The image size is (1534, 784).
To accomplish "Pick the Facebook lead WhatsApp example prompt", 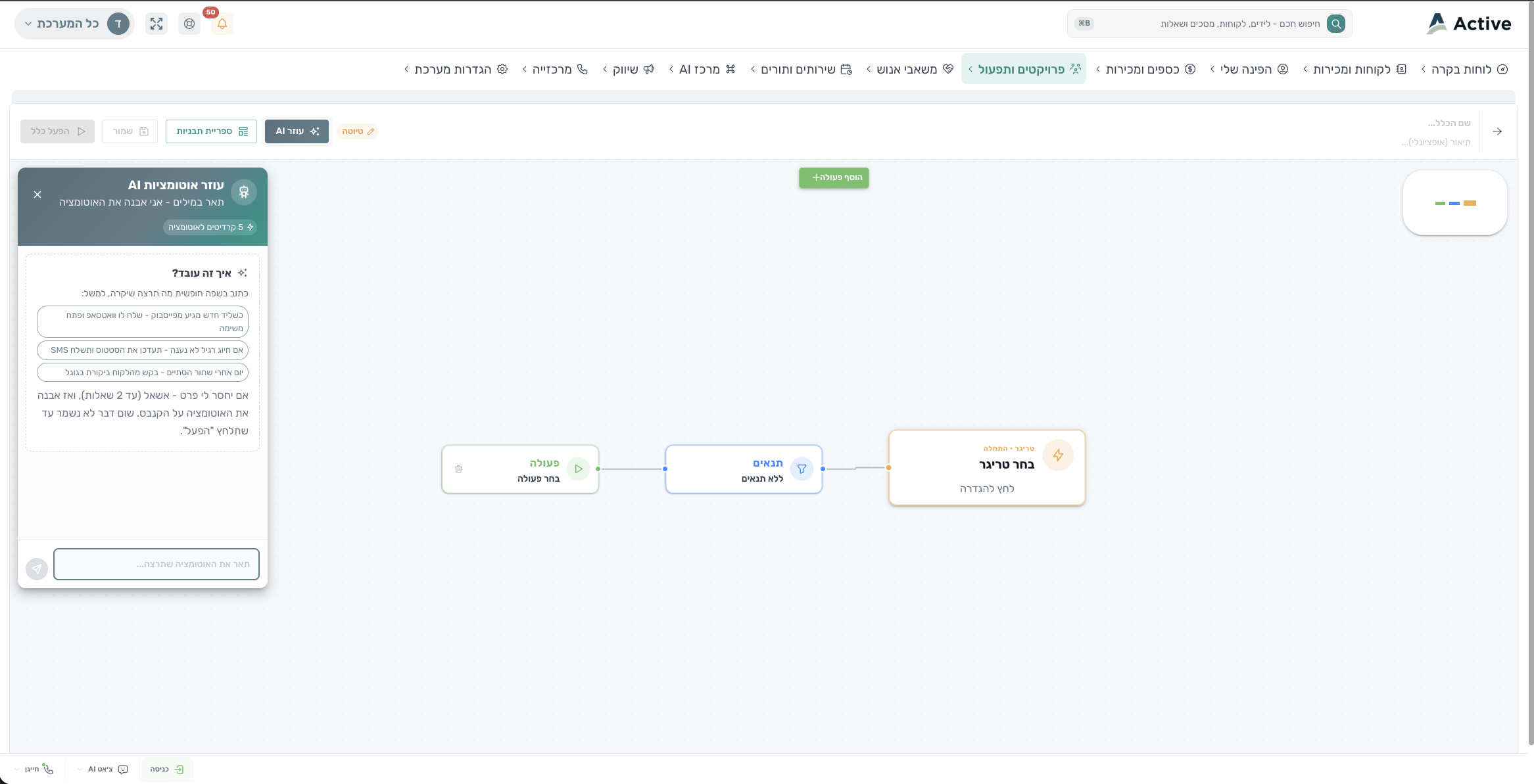I will click(x=143, y=321).
